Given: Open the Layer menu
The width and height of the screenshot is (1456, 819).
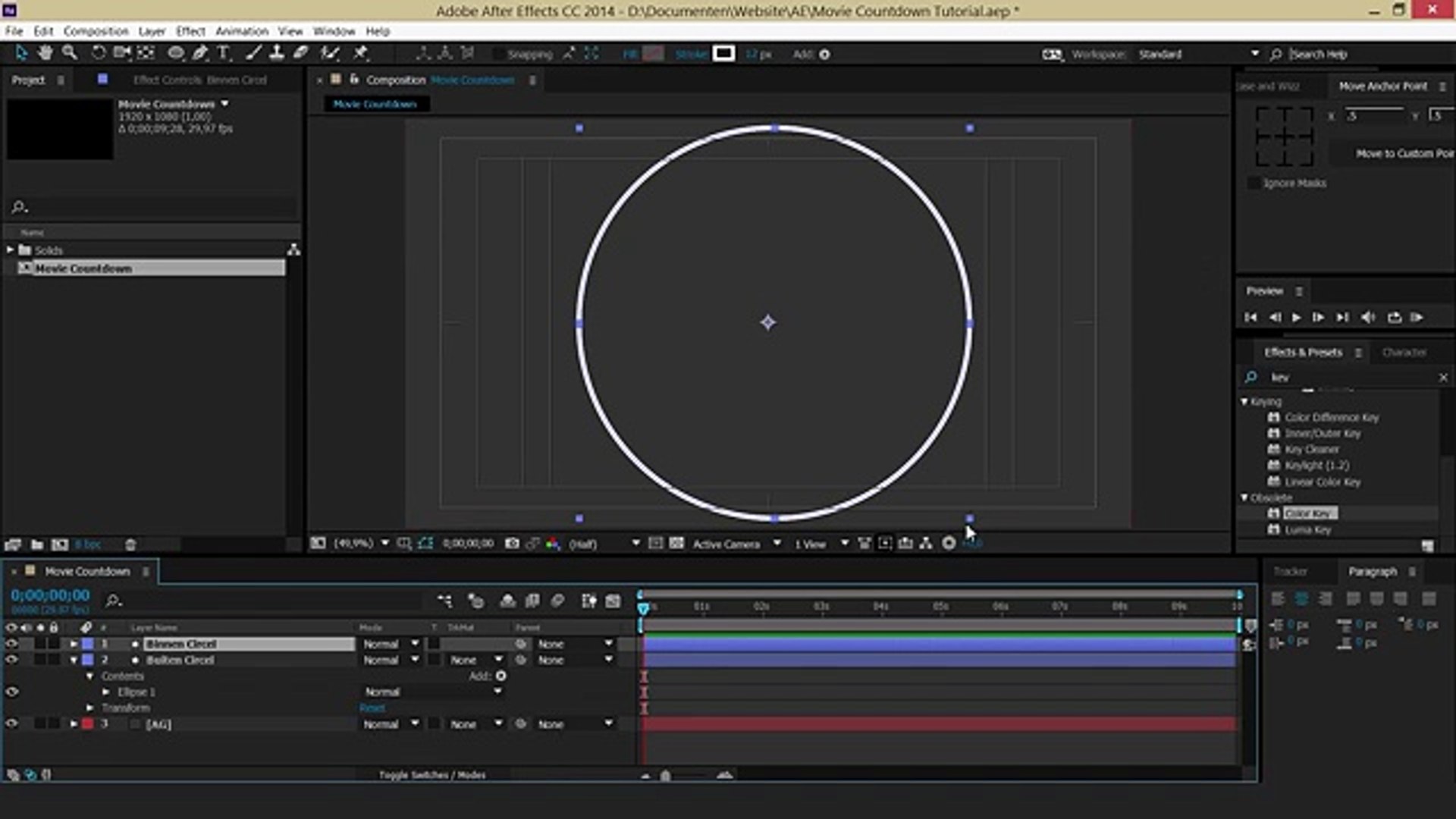Looking at the screenshot, I should pyautogui.click(x=152, y=31).
